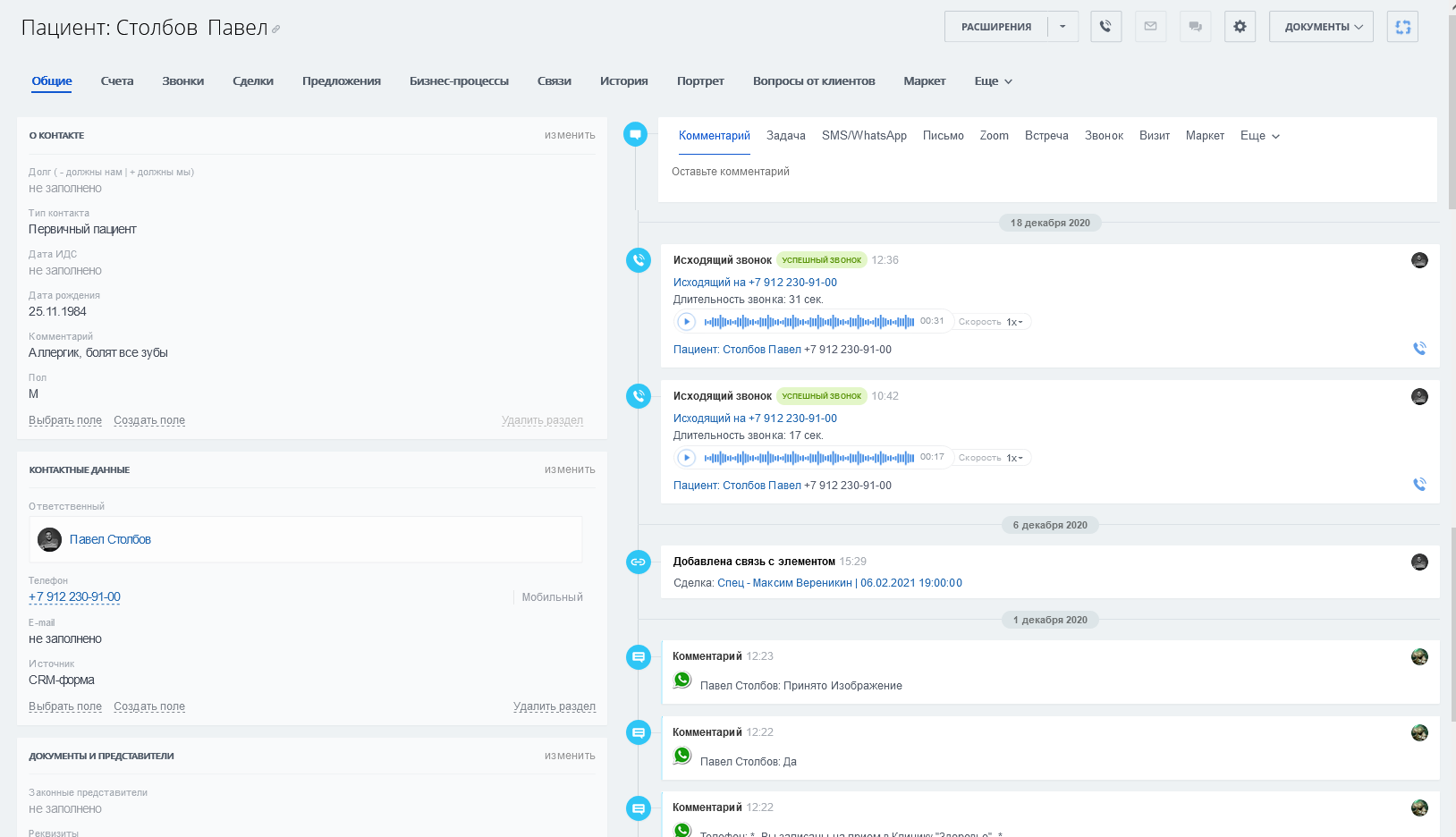Open the Документы dropdown button
The height and width of the screenshot is (837, 1456).
(x=1321, y=27)
